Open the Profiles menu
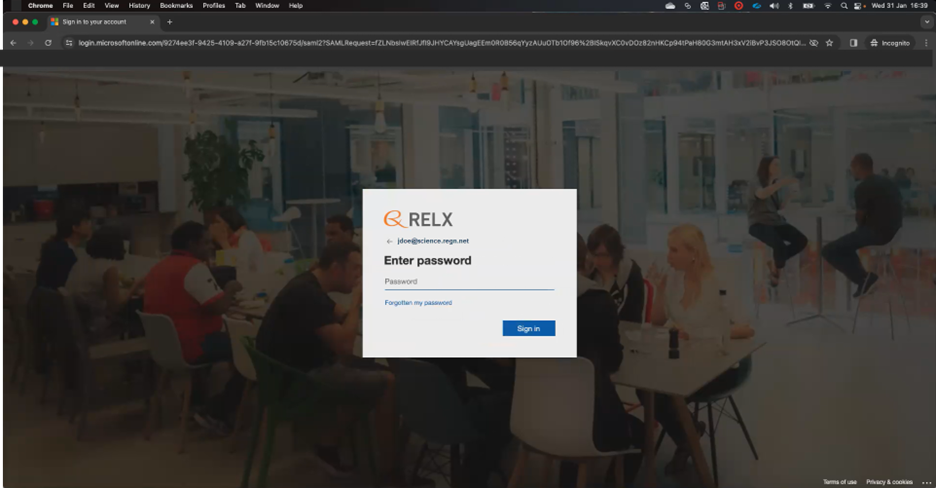The height and width of the screenshot is (488, 936). click(x=214, y=5)
